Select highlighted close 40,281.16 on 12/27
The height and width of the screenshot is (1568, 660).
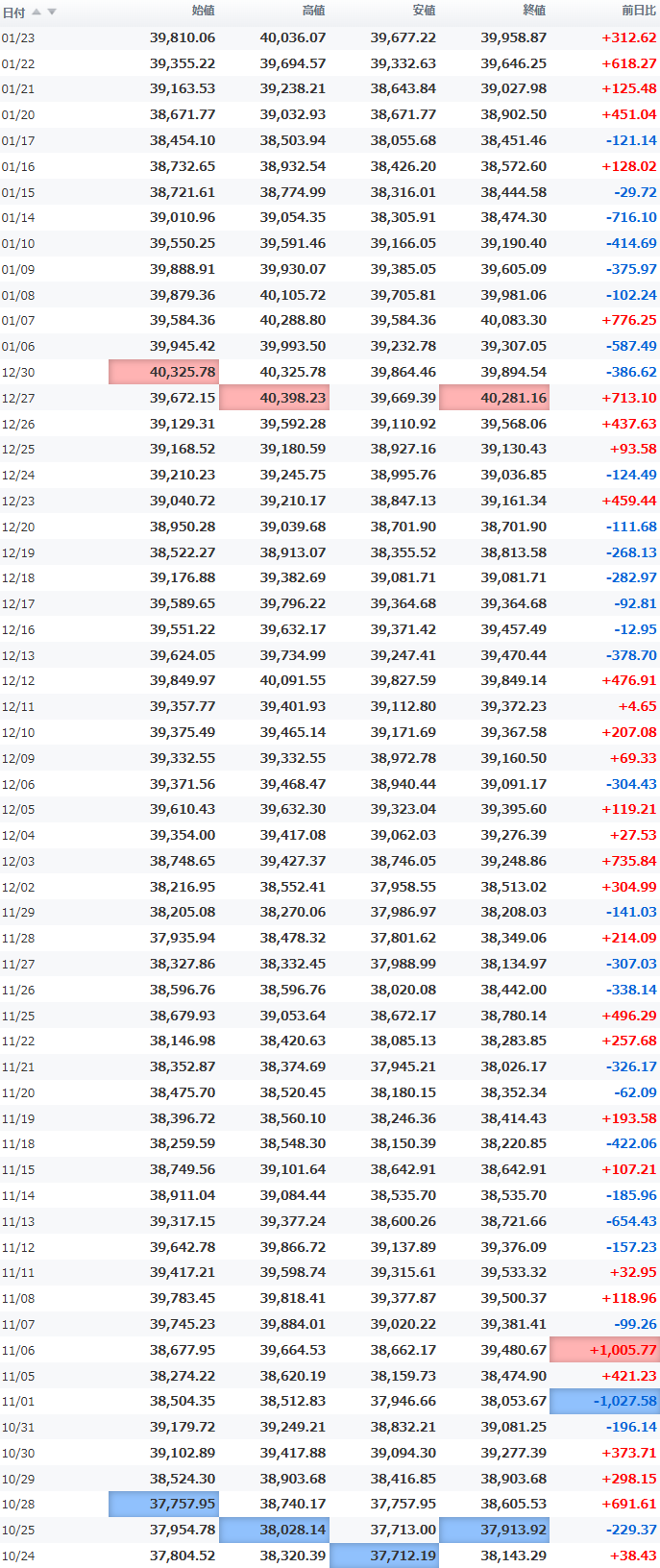[495, 398]
